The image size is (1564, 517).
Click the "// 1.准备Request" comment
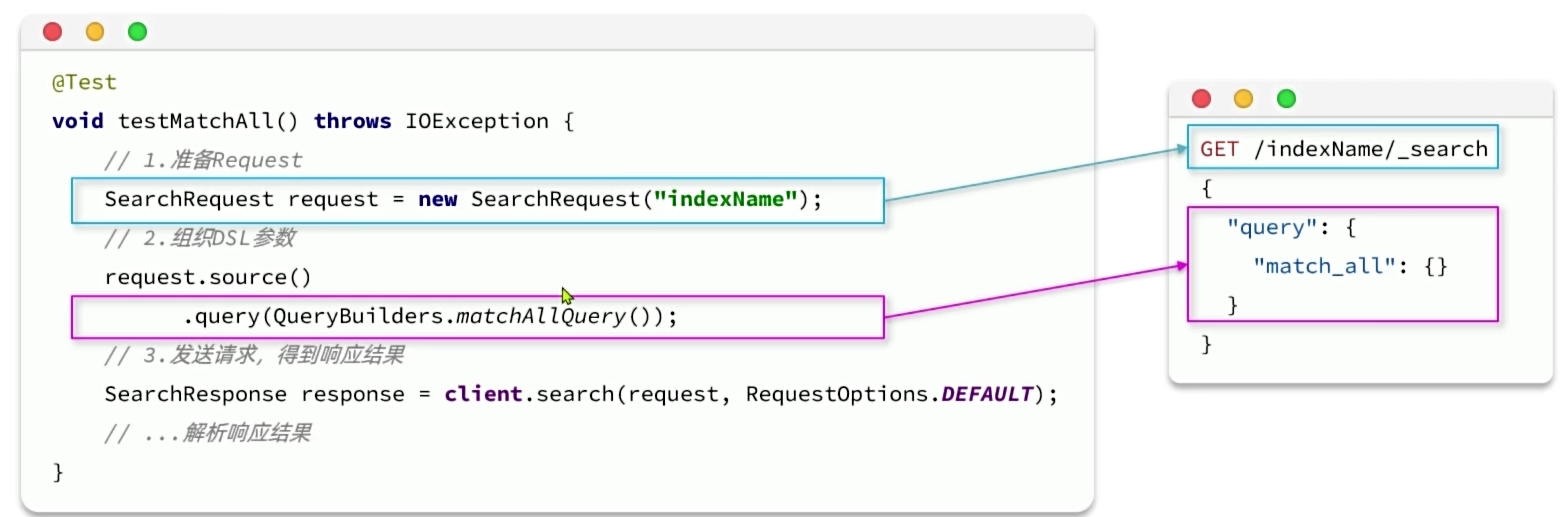tap(202, 160)
